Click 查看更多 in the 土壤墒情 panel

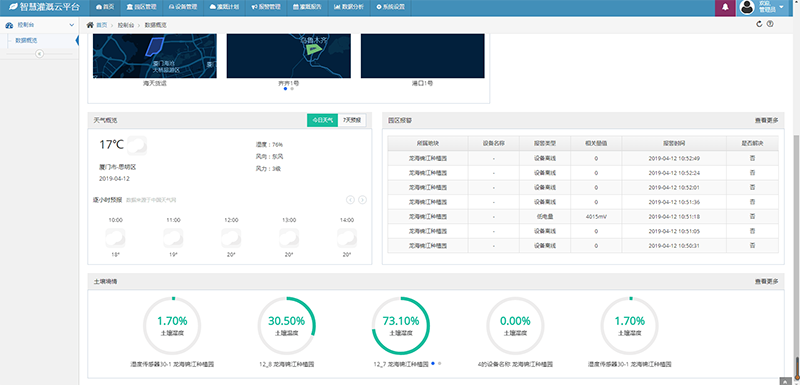click(x=767, y=281)
